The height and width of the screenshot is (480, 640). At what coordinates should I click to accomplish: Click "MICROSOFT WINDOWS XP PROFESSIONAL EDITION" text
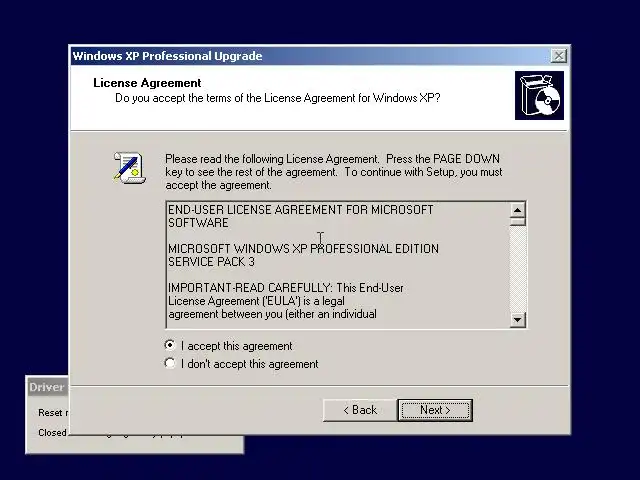303,249
